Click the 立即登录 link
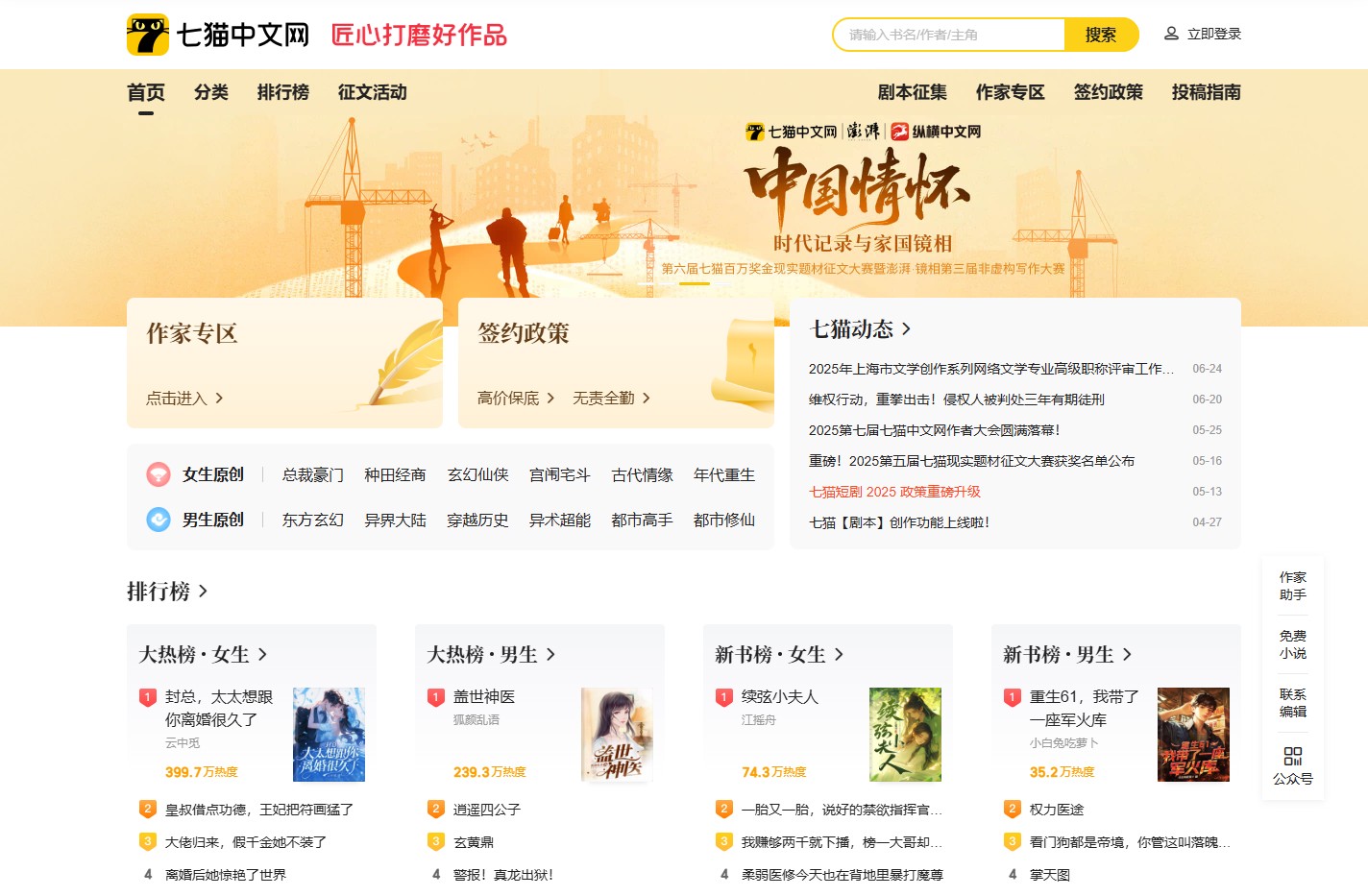This screenshot has width=1368, height=896. [x=1214, y=34]
